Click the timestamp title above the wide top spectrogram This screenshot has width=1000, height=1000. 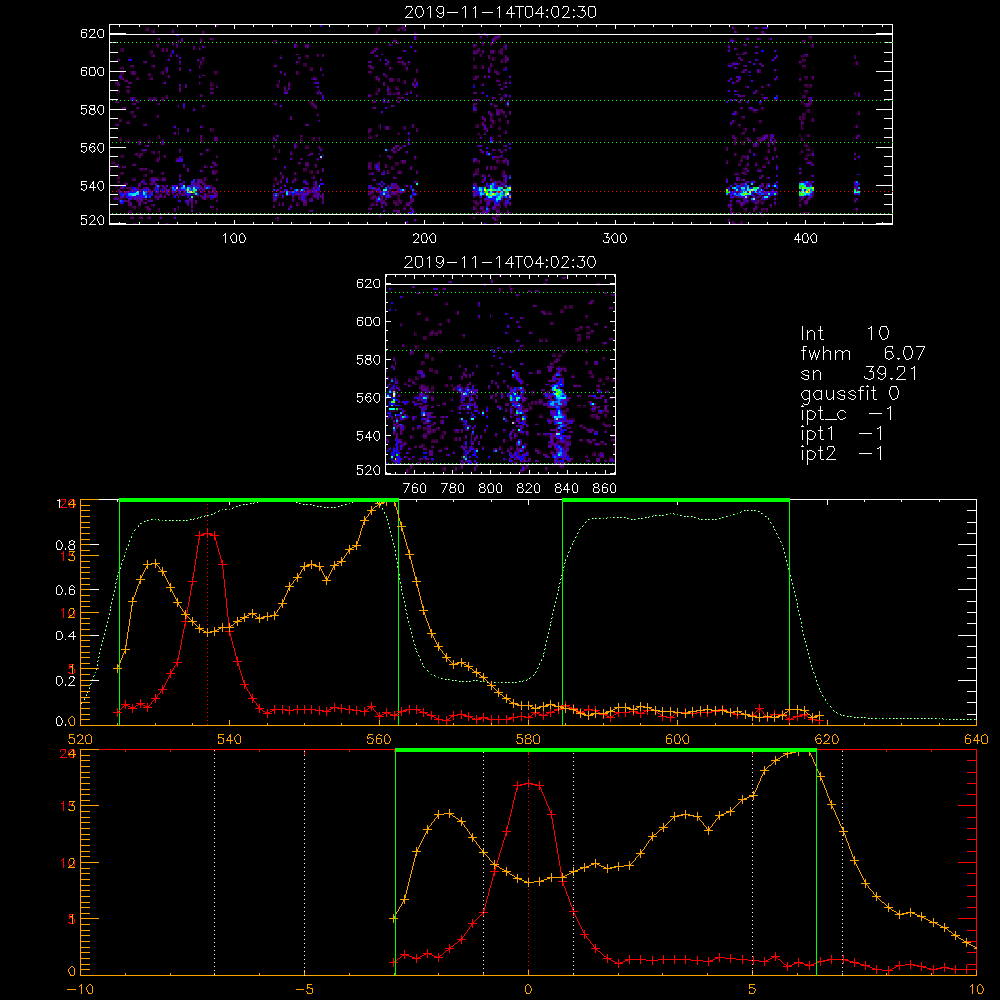coord(501,12)
